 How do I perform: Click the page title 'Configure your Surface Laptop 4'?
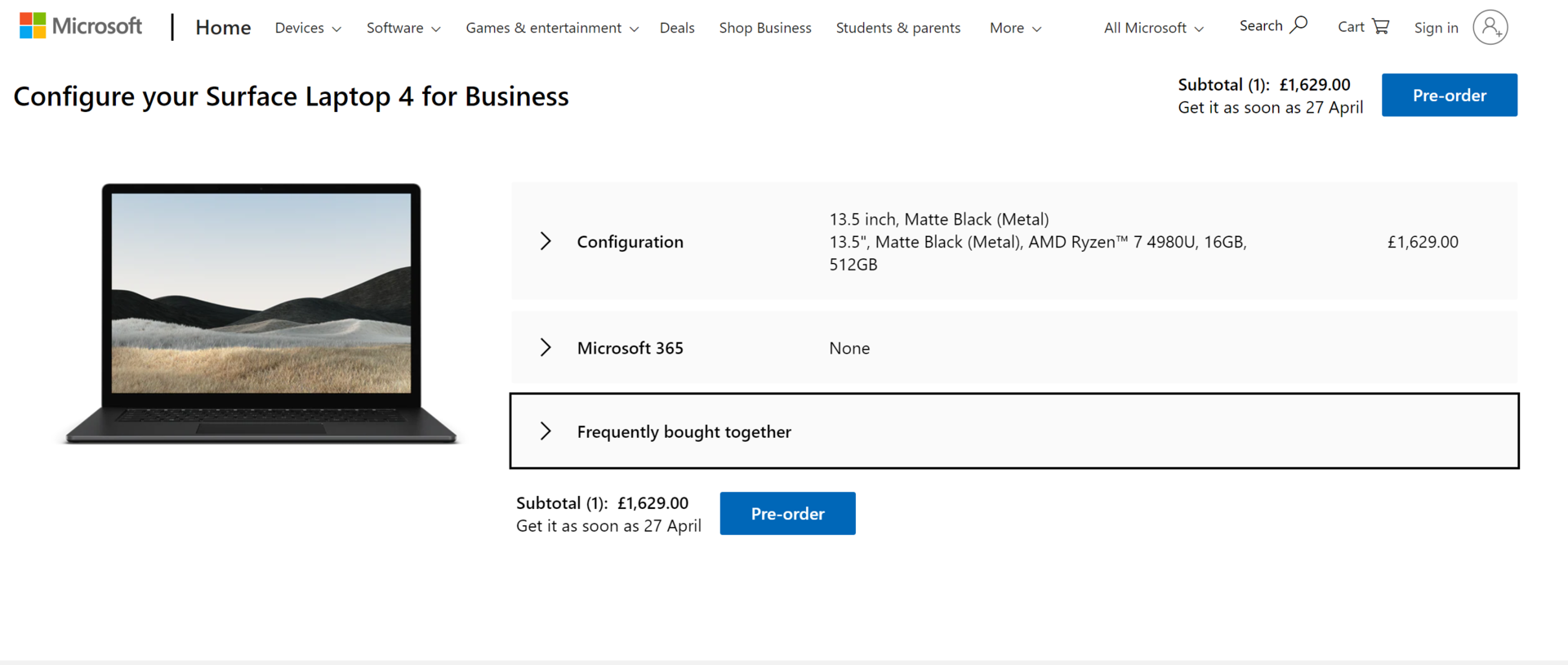coord(291,96)
